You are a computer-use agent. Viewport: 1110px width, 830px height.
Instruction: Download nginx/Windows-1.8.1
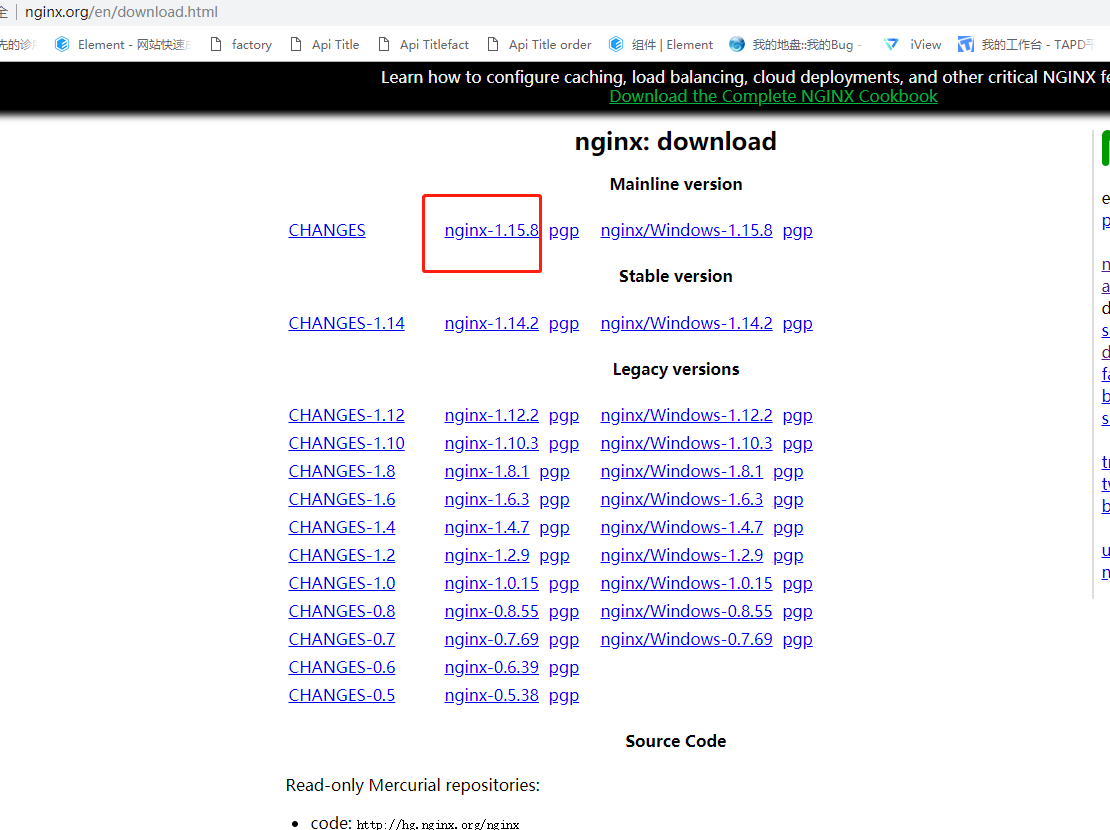pyautogui.click(x=682, y=471)
